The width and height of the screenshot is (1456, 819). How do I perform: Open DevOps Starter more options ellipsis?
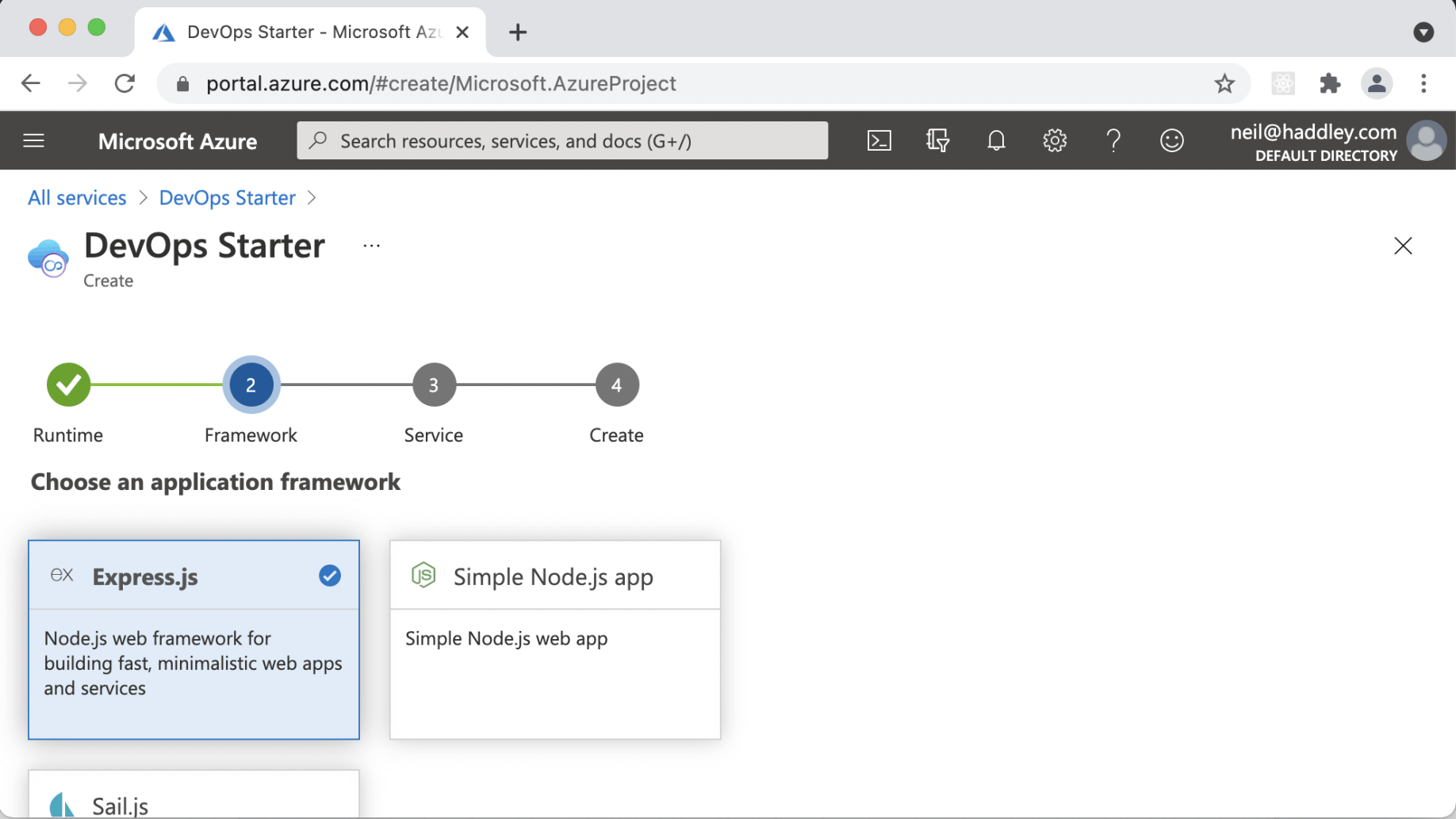click(371, 246)
